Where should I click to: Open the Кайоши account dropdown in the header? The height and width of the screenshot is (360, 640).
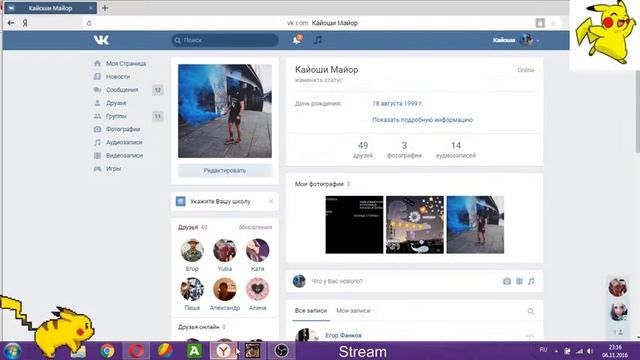pyautogui.click(x=516, y=40)
